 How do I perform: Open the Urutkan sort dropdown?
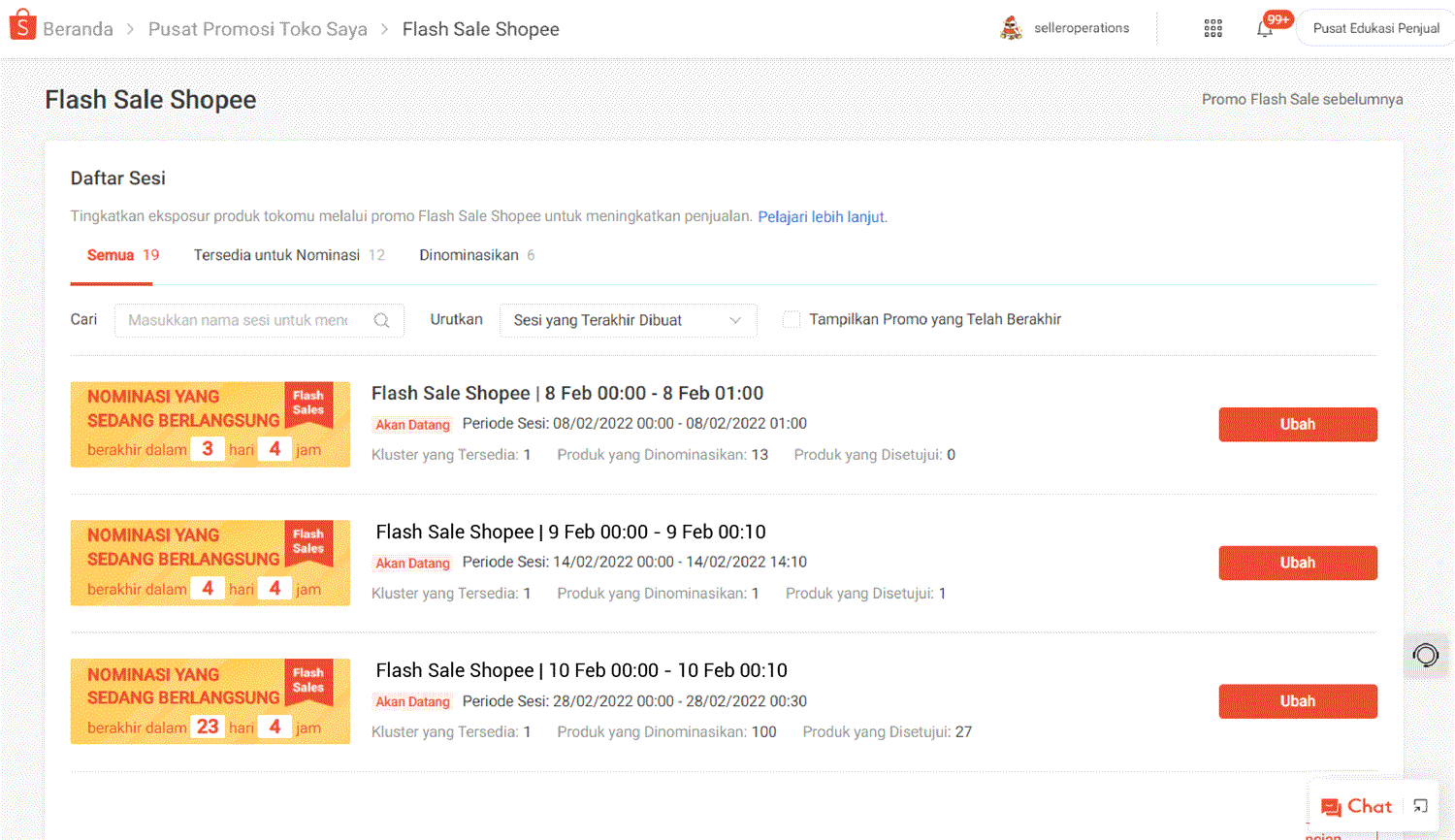point(628,320)
